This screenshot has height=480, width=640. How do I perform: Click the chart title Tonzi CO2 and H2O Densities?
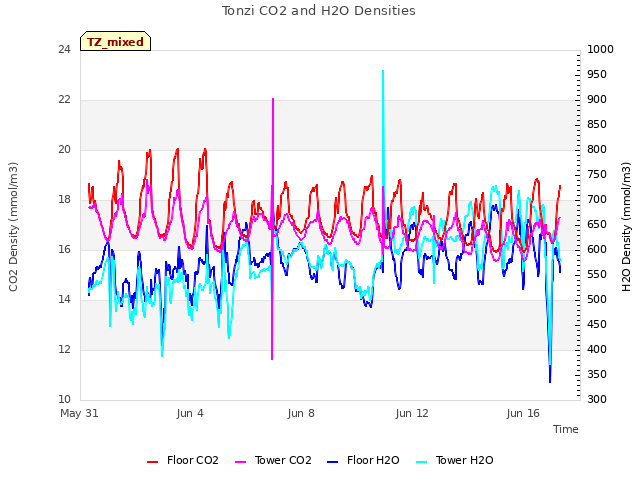pyautogui.click(x=319, y=11)
